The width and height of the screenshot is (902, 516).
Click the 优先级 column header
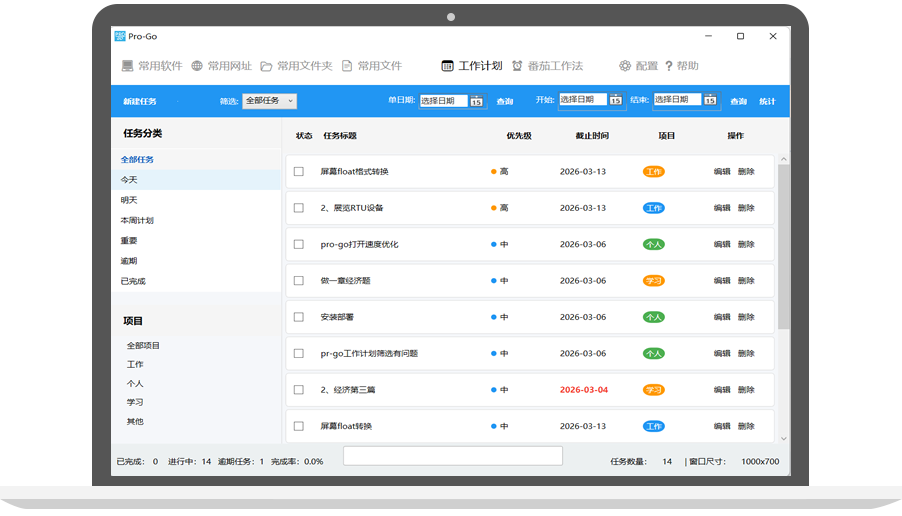pos(519,136)
